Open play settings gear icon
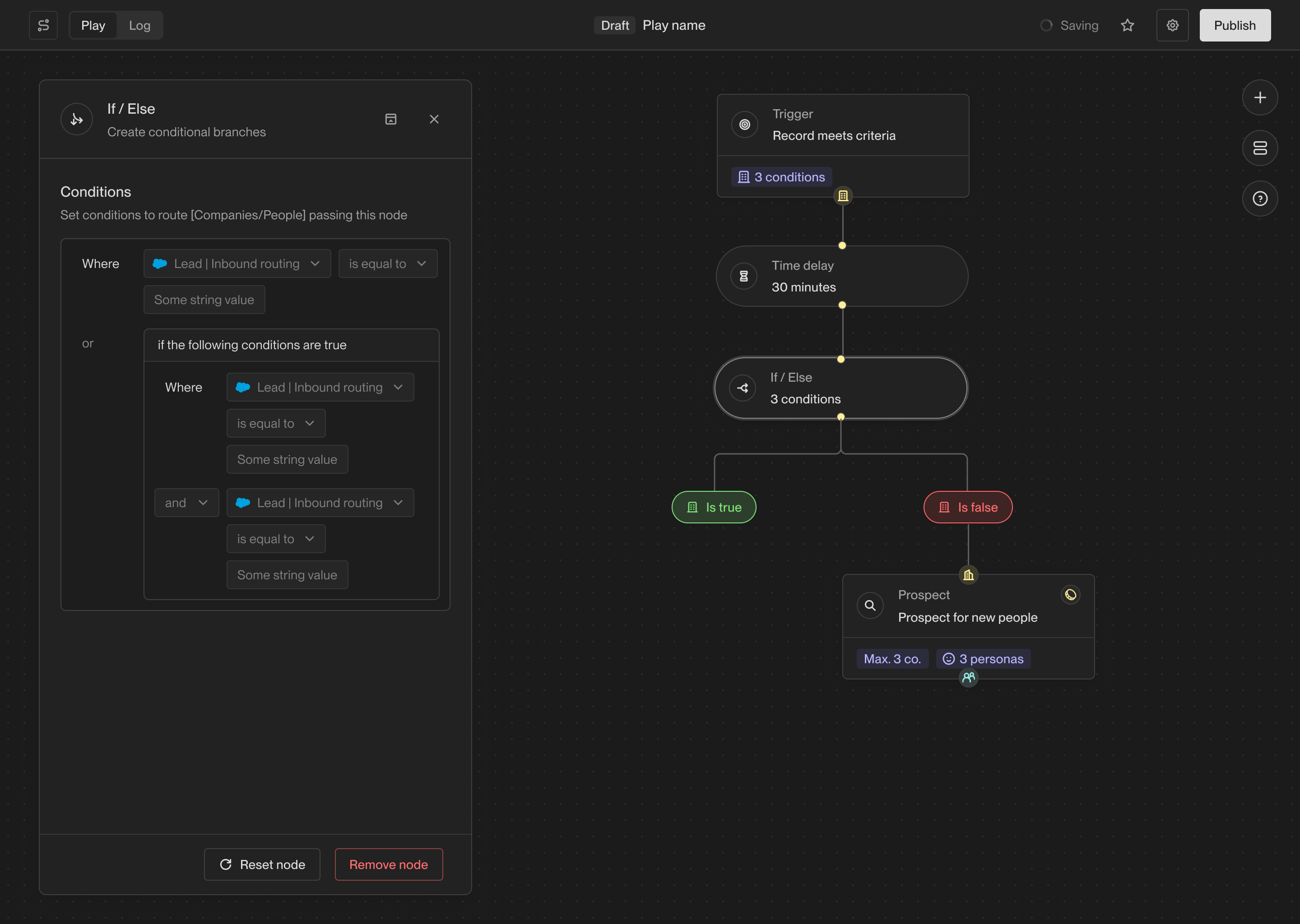 pyautogui.click(x=1172, y=25)
